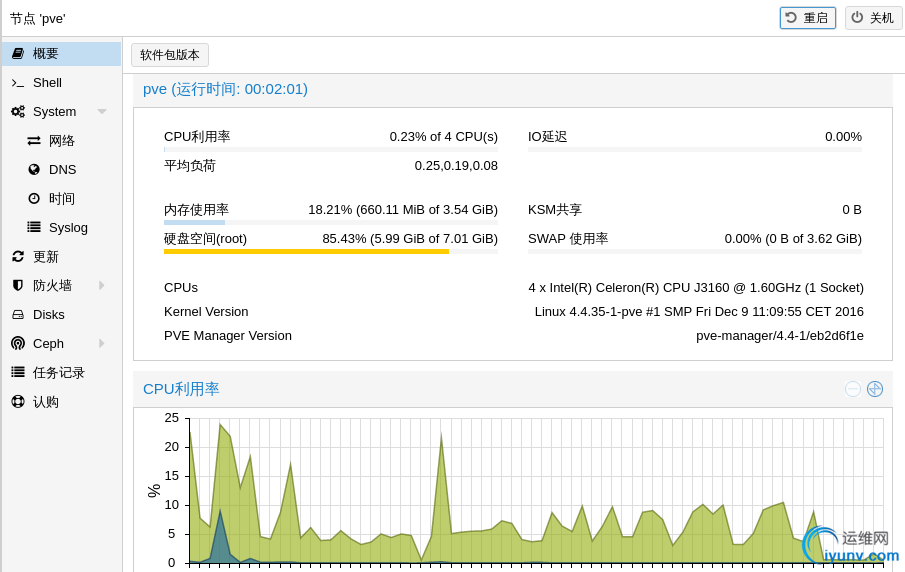Click the DNS globe icon
Viewport: 905px width, 572px height.
pyautogui.click(x=34, y=170)
